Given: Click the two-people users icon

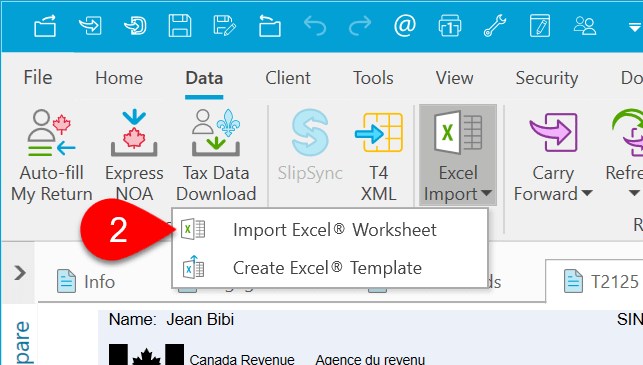Looking at the screenshot, I should point(585,26).
